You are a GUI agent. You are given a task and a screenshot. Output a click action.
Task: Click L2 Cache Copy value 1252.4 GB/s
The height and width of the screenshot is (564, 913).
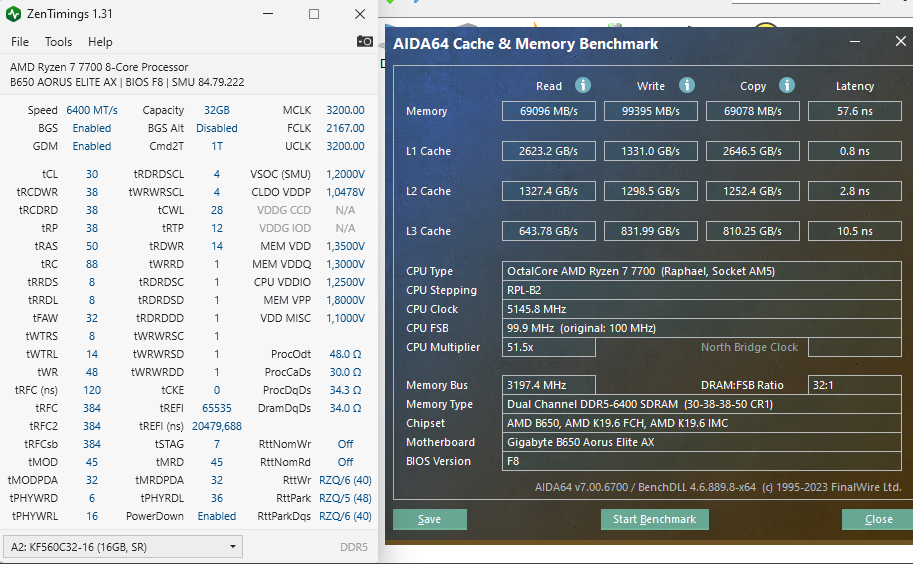[x=752, y=191]
